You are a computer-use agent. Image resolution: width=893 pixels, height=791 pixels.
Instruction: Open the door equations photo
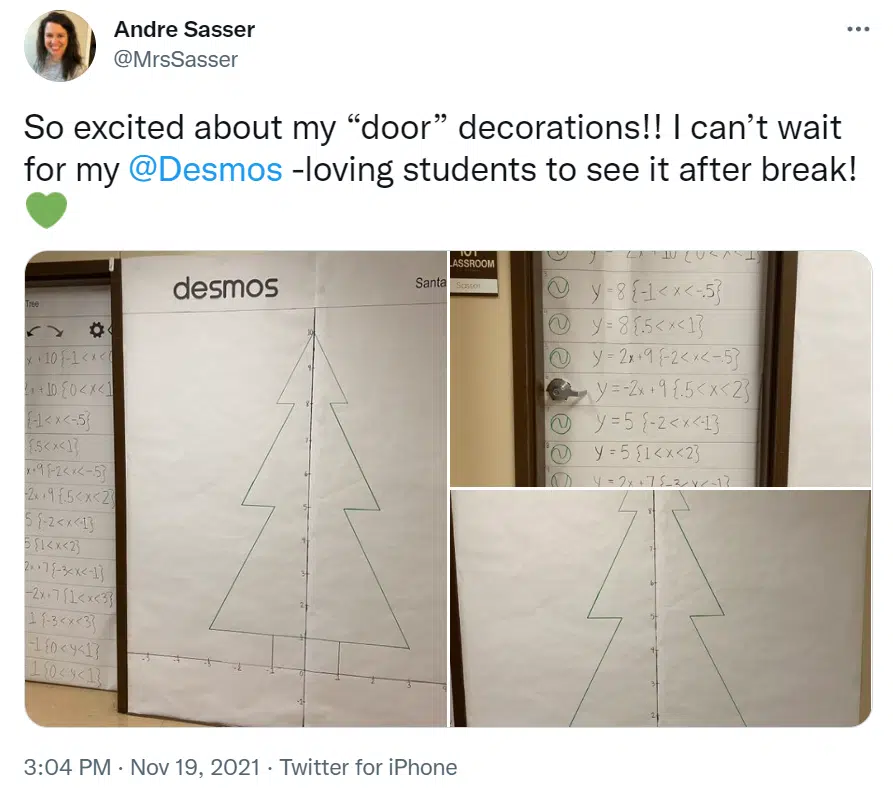pos(661,368)
